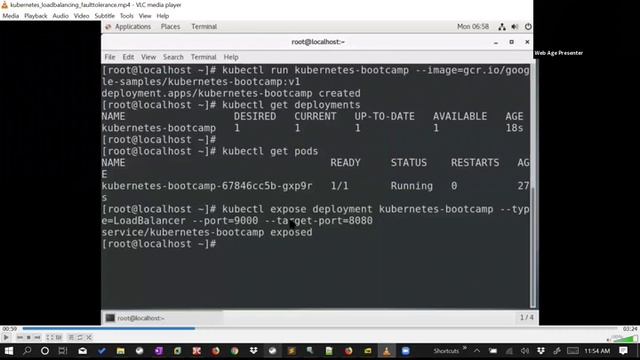Toggle VLC fullscreen mode
The width and height of the screenshot is (640, 360).
pos(49,338)
